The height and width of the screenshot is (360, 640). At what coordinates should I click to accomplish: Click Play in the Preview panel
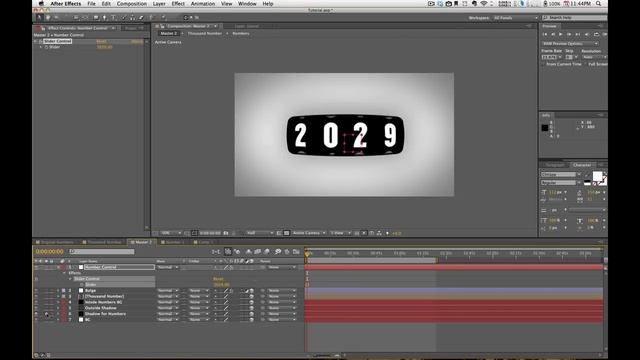[x=560, y=35]
